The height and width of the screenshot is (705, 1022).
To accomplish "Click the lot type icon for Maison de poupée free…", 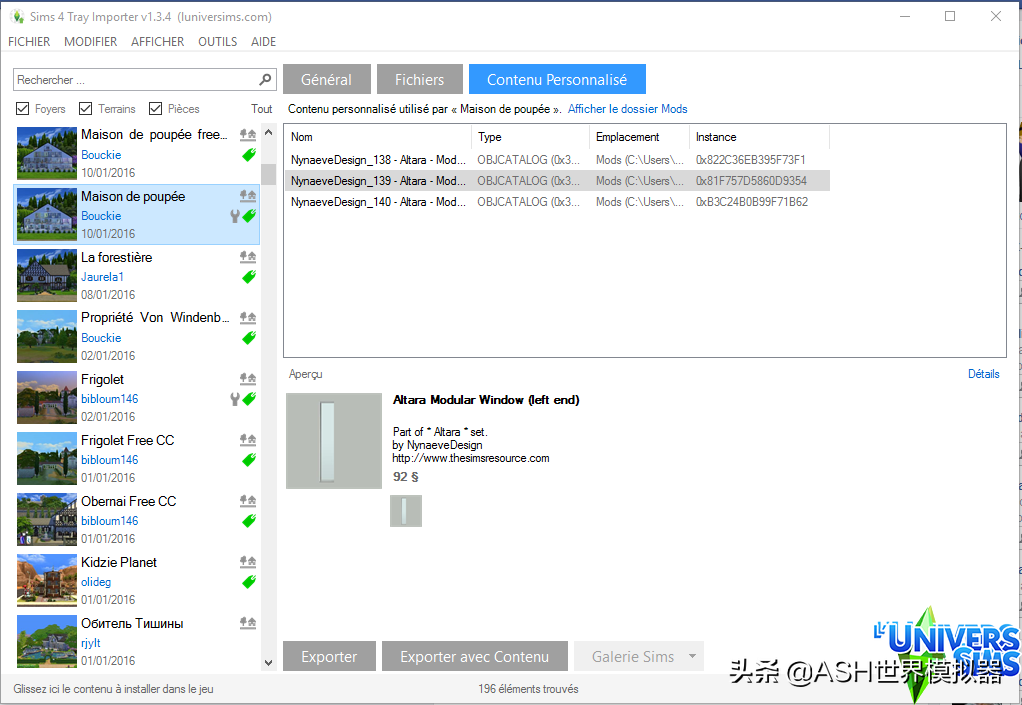I will [x=248, y=135].
